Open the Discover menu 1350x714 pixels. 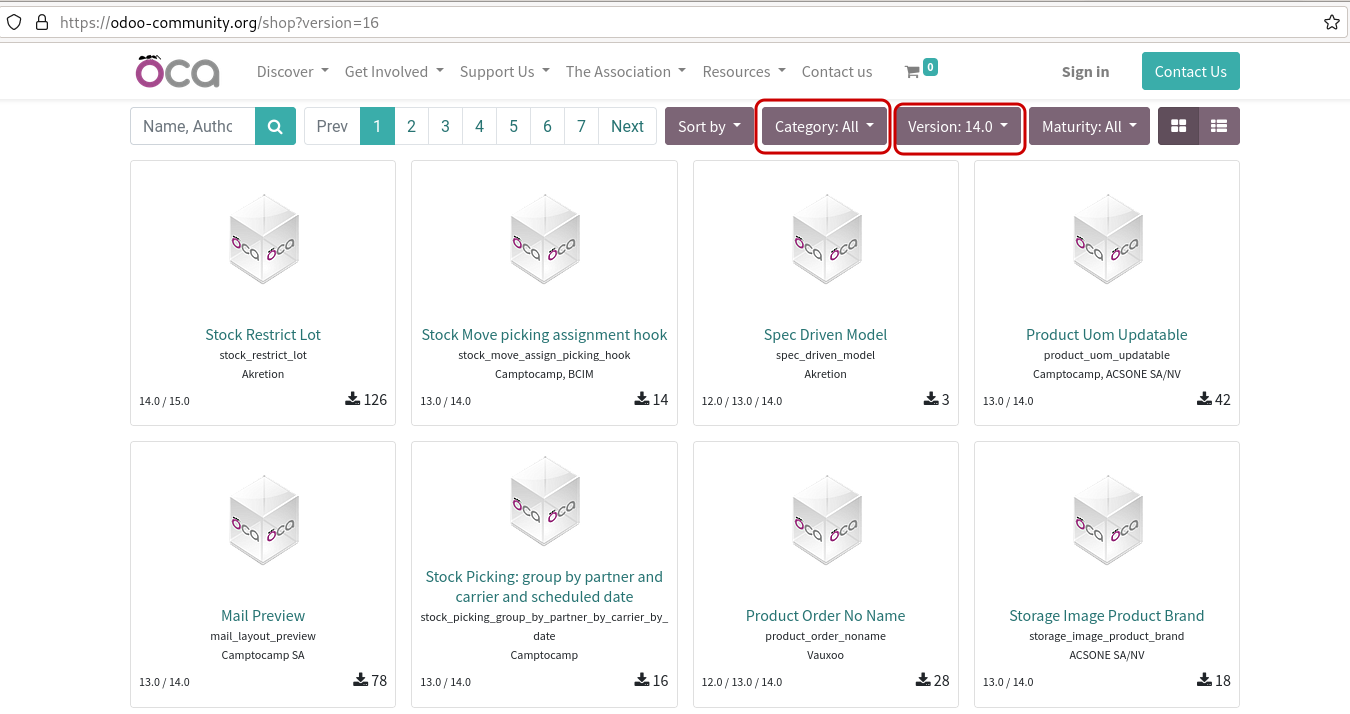click(x=292, y=72)
